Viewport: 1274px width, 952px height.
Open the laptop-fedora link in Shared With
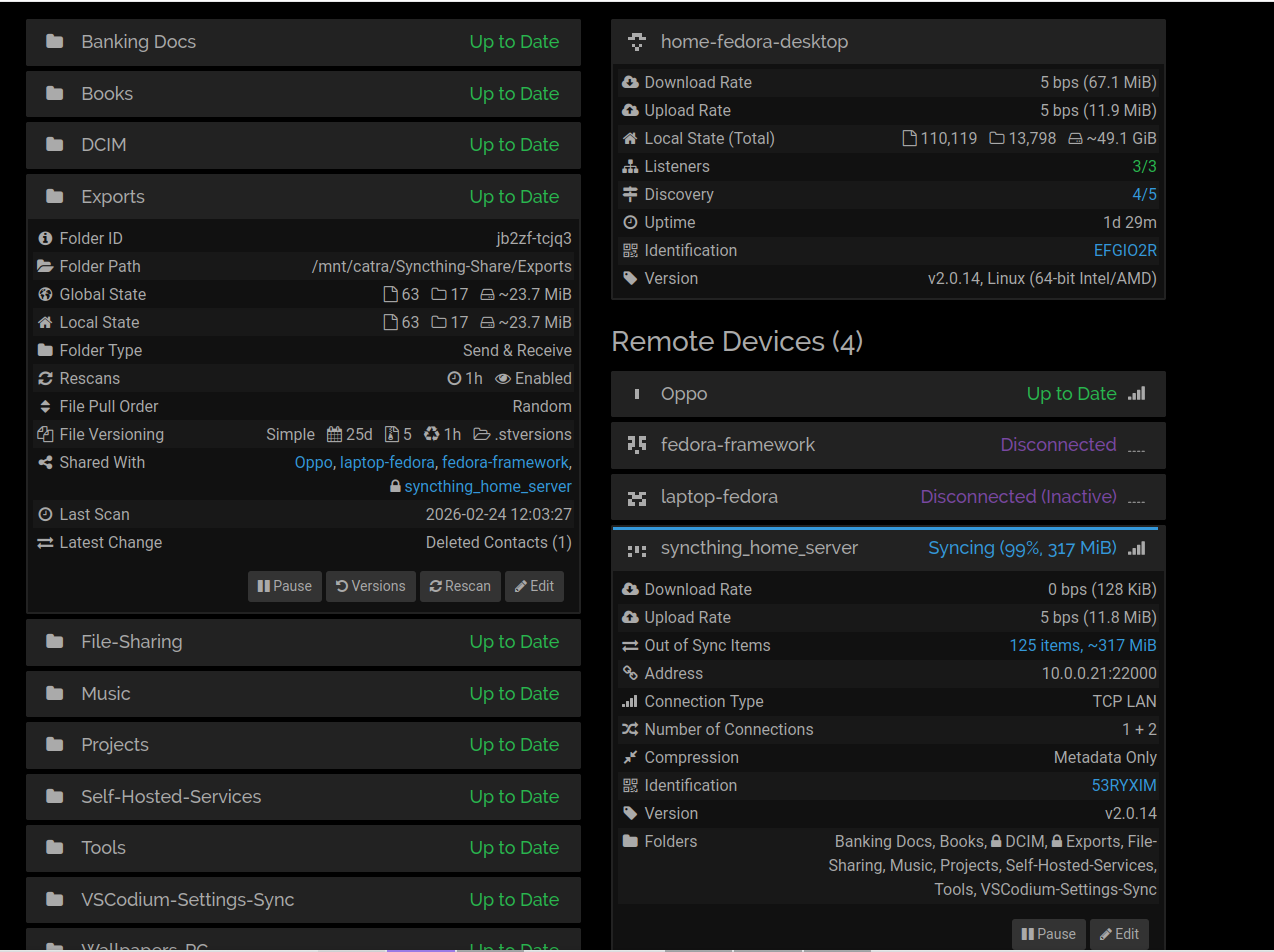387,463
